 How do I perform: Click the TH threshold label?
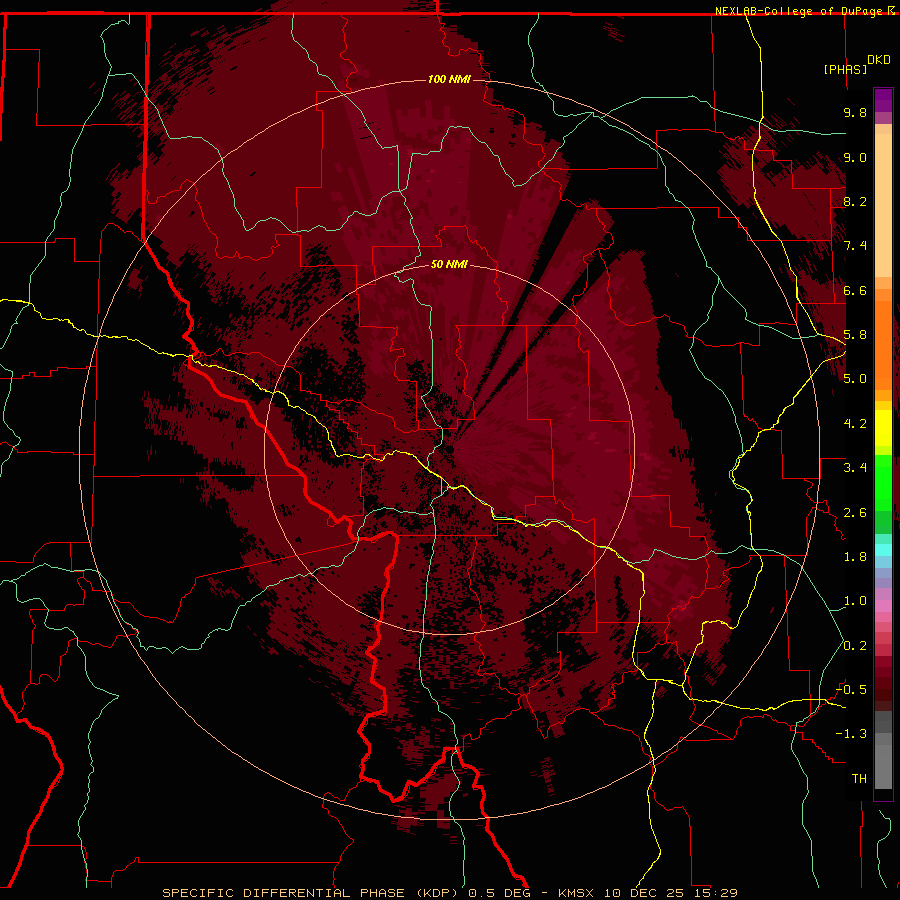click(x=859, y=779)
